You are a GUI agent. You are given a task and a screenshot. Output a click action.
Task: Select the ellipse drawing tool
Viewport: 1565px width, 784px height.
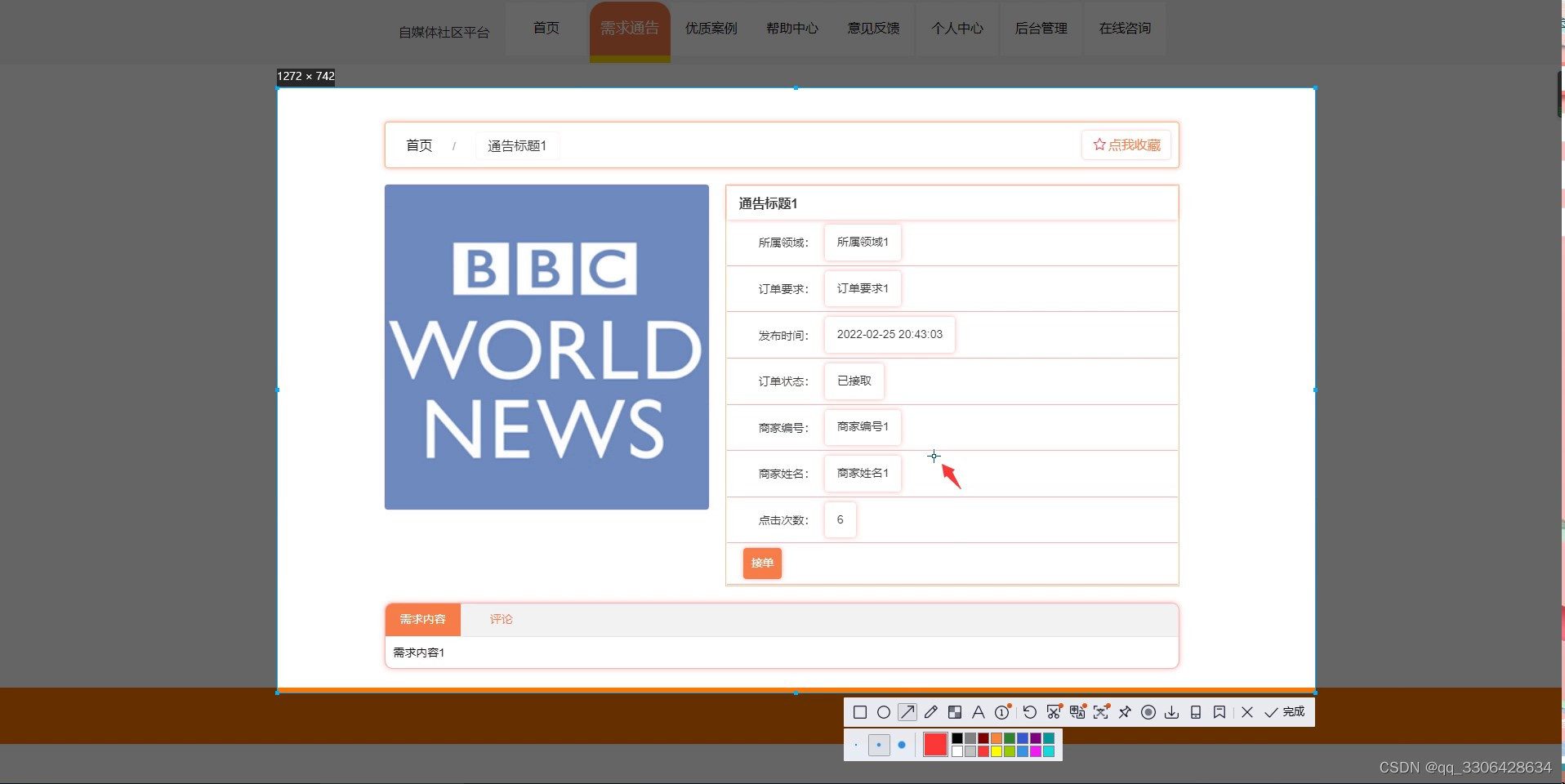[x=884, y=712]
